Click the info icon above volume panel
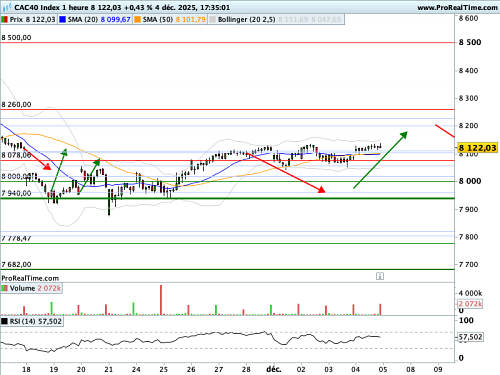The width and height of the screenshot is (500, 375). (x=380, y=276)
